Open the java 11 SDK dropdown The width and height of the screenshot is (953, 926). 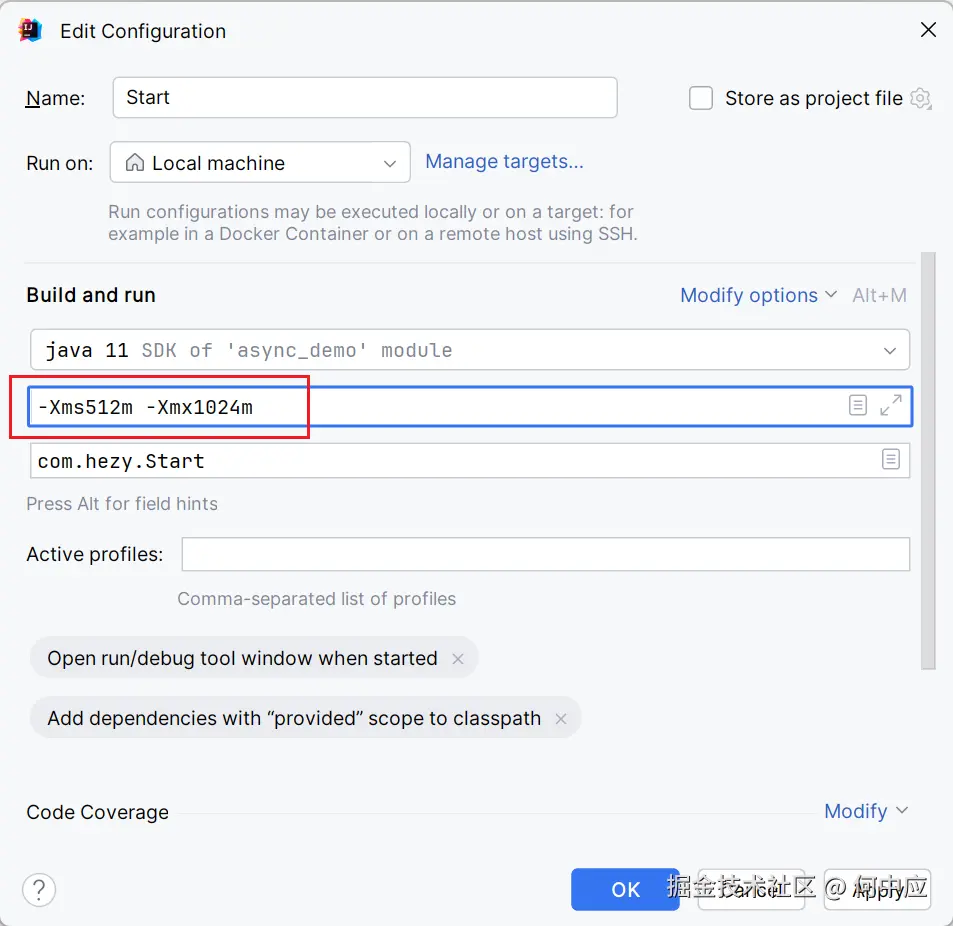470,350
